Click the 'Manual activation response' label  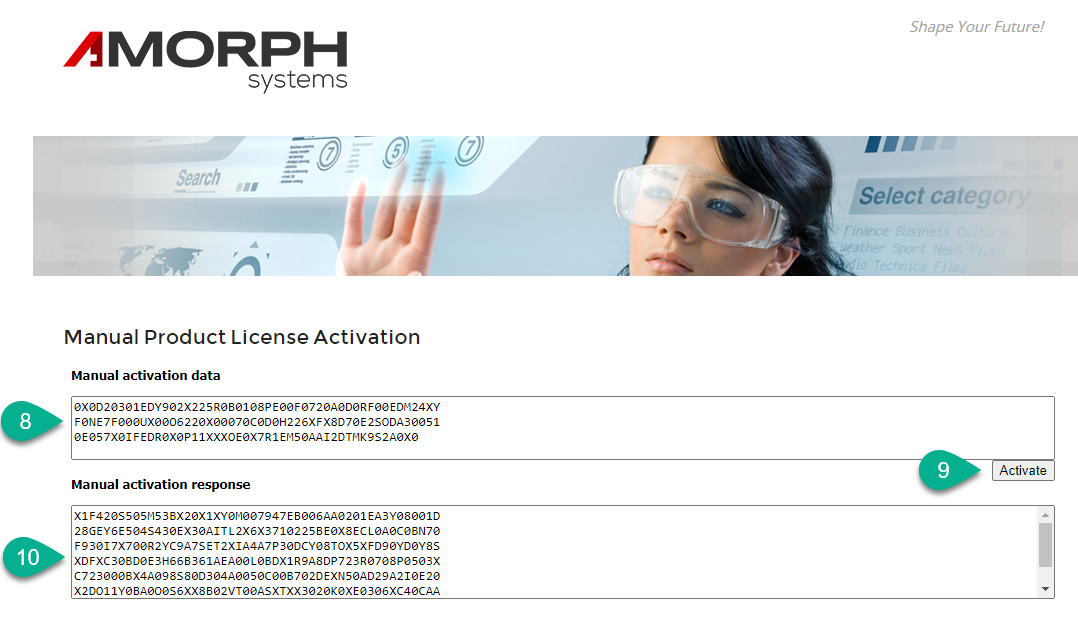[161, 485]
